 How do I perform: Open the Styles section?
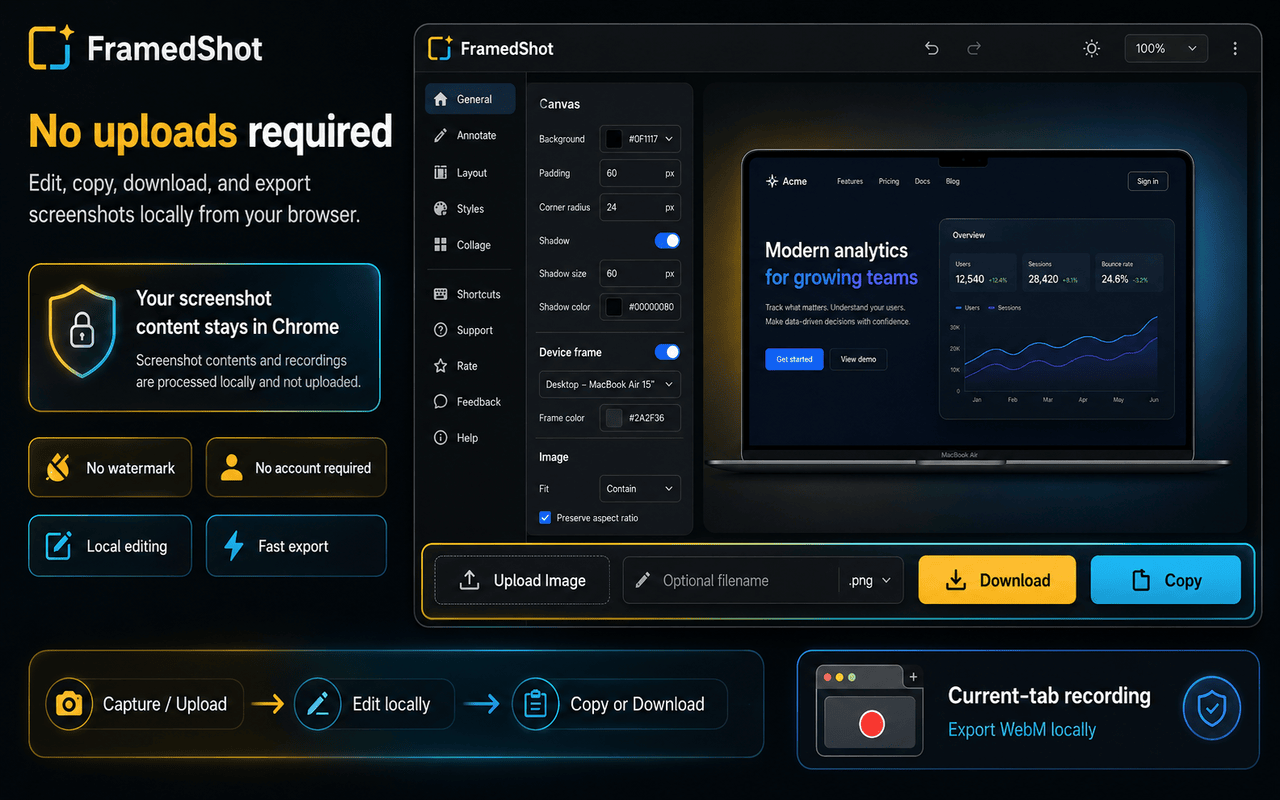coord(470,209)
